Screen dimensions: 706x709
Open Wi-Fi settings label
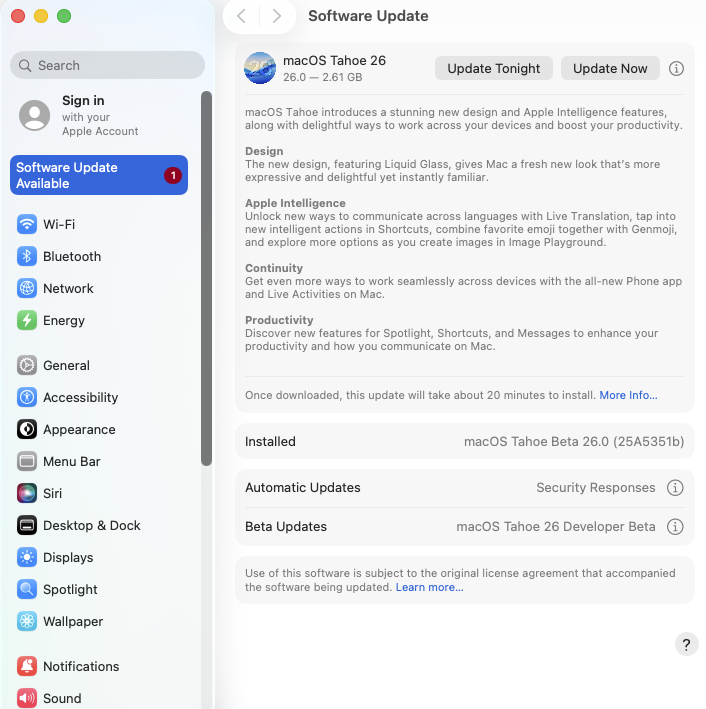pyautogui.click(x=59, y=224)
